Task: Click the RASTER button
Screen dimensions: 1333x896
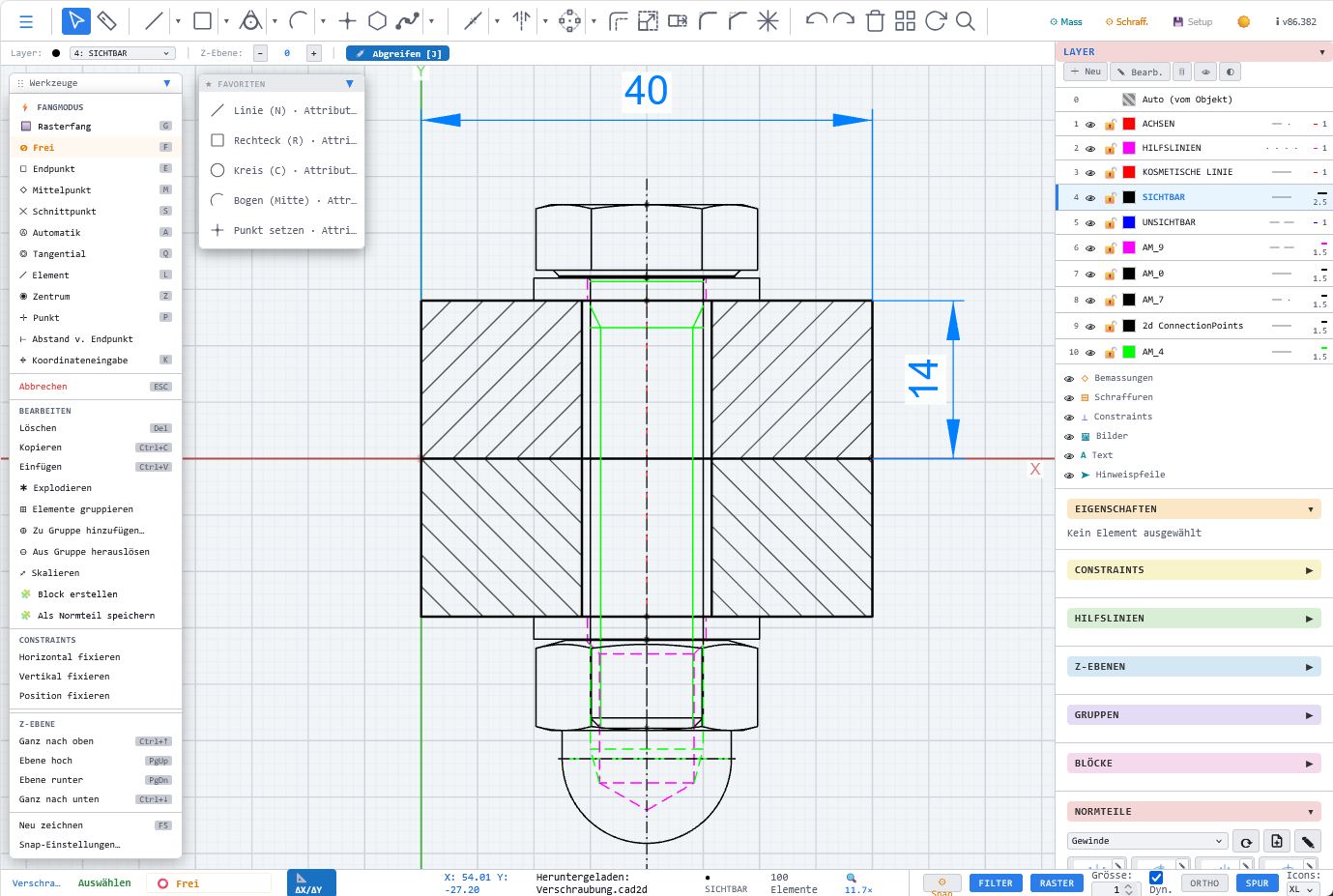Action: pyautogui.click(x=1057, y=882)
